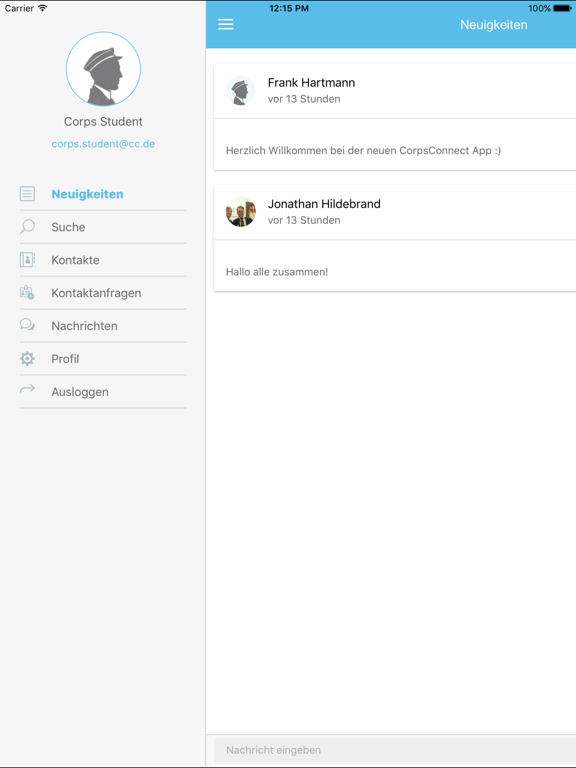Open Nachrichten from the sidebar

103,326
